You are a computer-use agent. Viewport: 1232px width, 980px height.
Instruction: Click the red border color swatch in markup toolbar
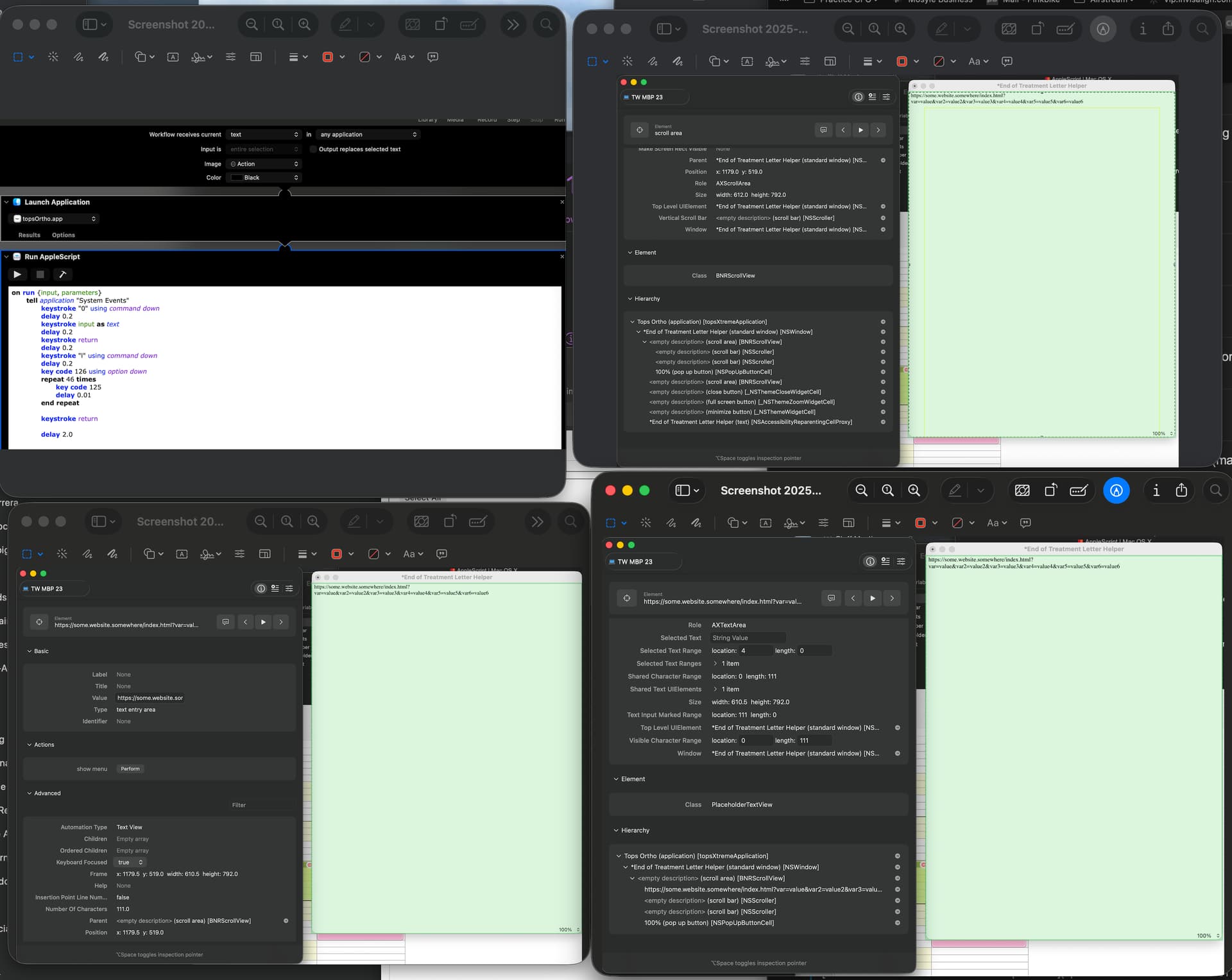click(x=329, y=56)
